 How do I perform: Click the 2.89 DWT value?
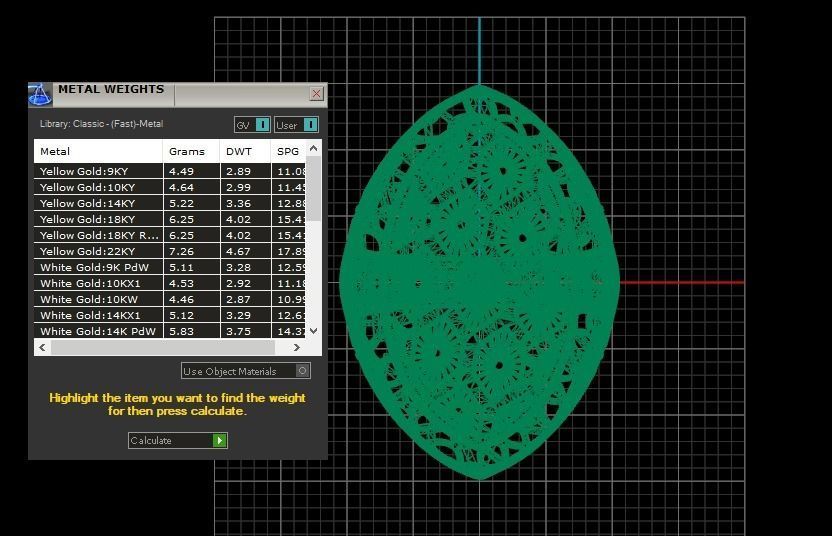point(238,171)
